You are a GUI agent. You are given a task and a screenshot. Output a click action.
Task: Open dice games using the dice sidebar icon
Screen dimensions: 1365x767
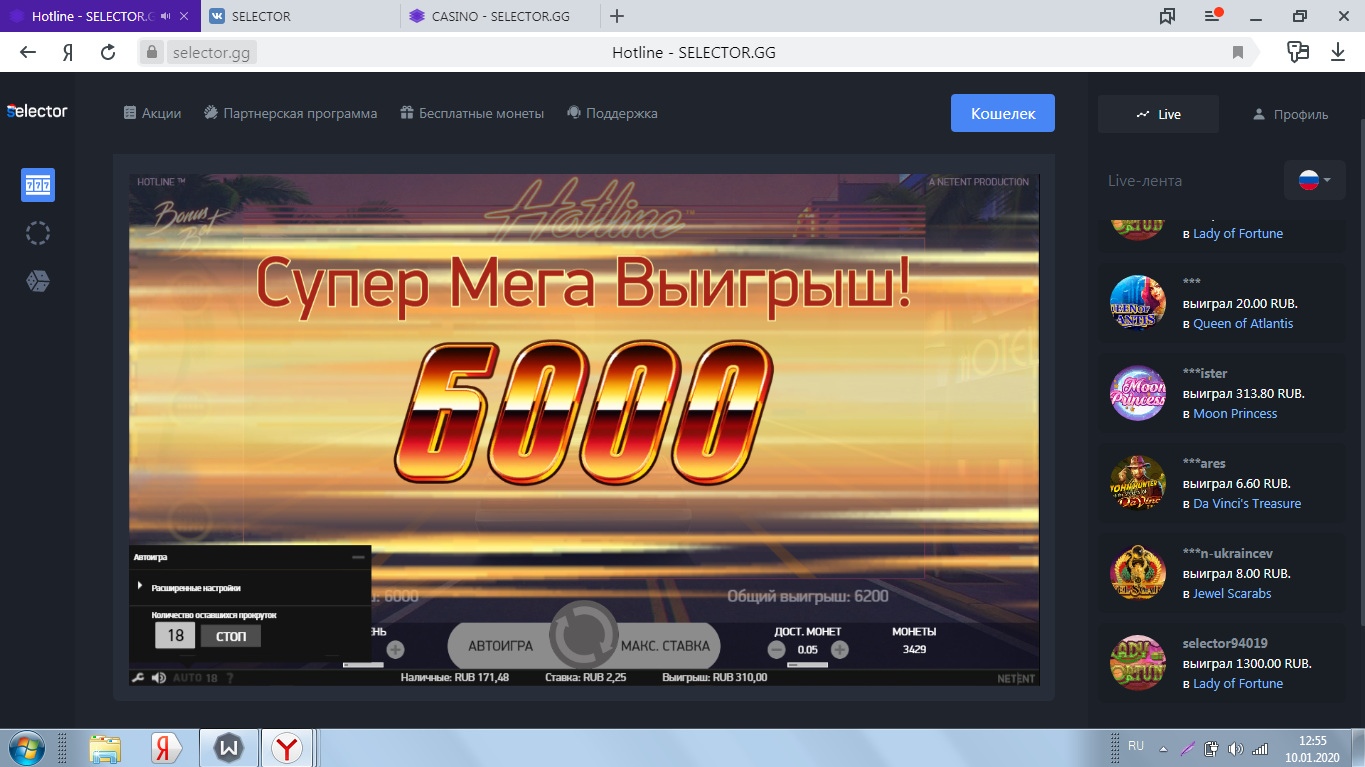click(37, 280)
